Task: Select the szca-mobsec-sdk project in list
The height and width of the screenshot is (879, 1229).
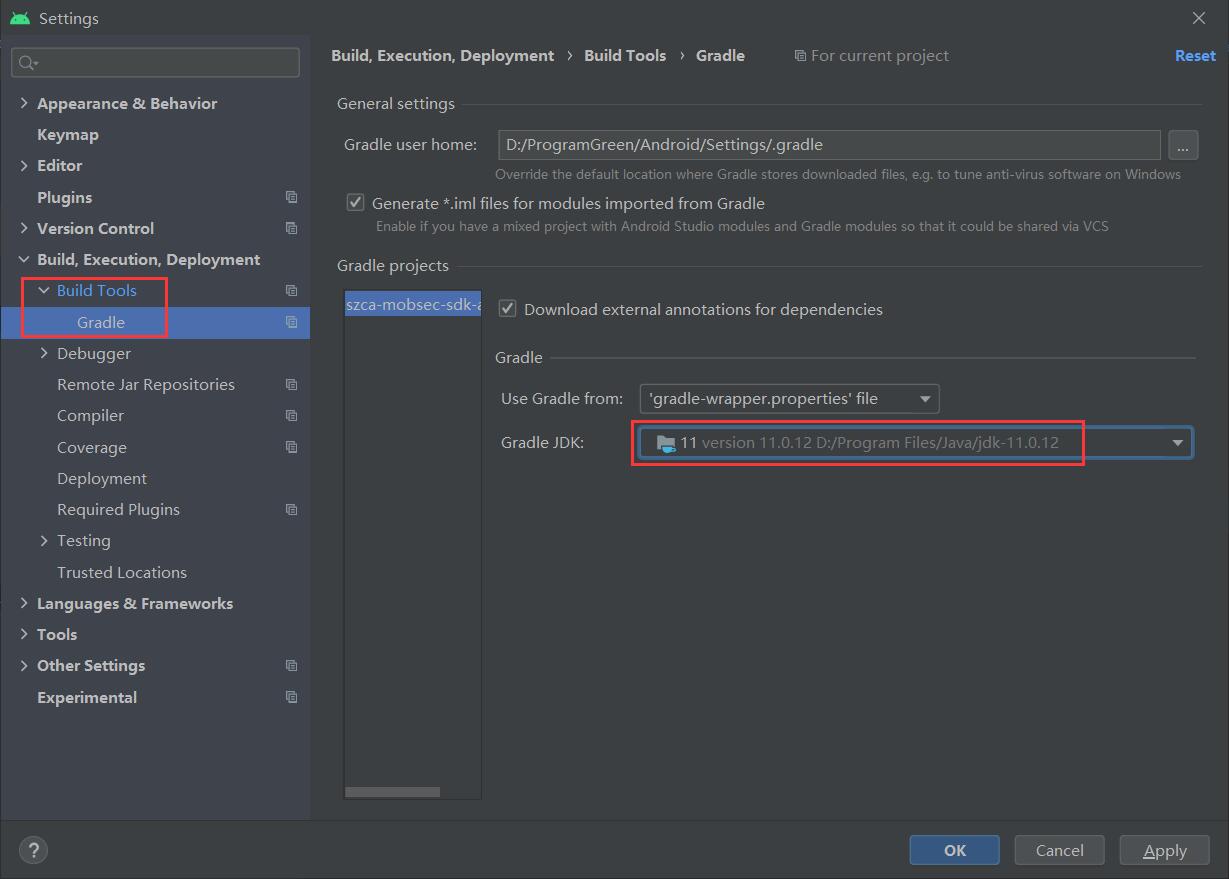Action: pos(413,304)
